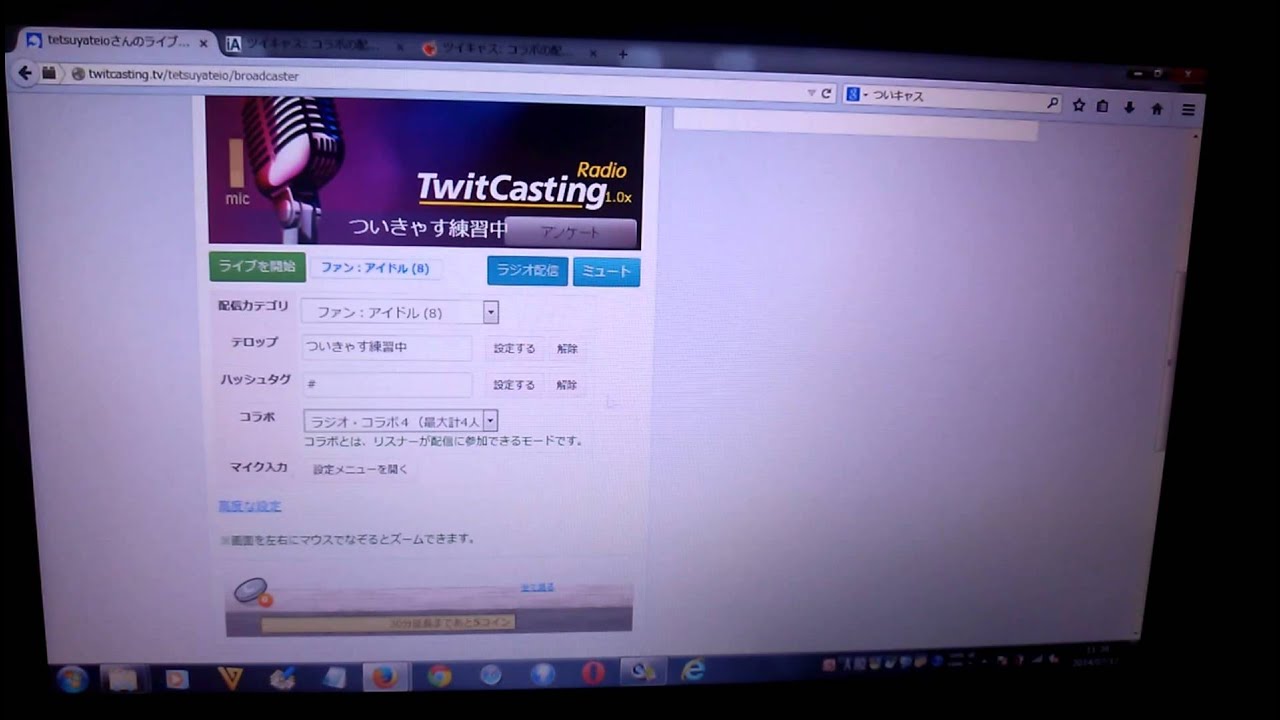Click the browser back arrow button
The width and height of the screenshot is (1280, 720).
click(x=25, y=72)
